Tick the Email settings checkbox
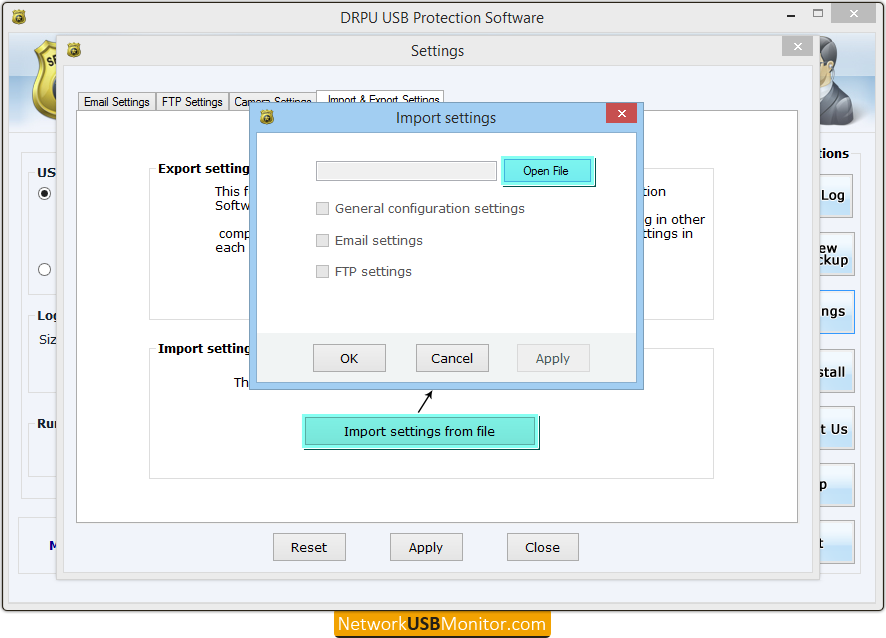The height and width of the screenshot is (638, 886). (x=322, y=241)
